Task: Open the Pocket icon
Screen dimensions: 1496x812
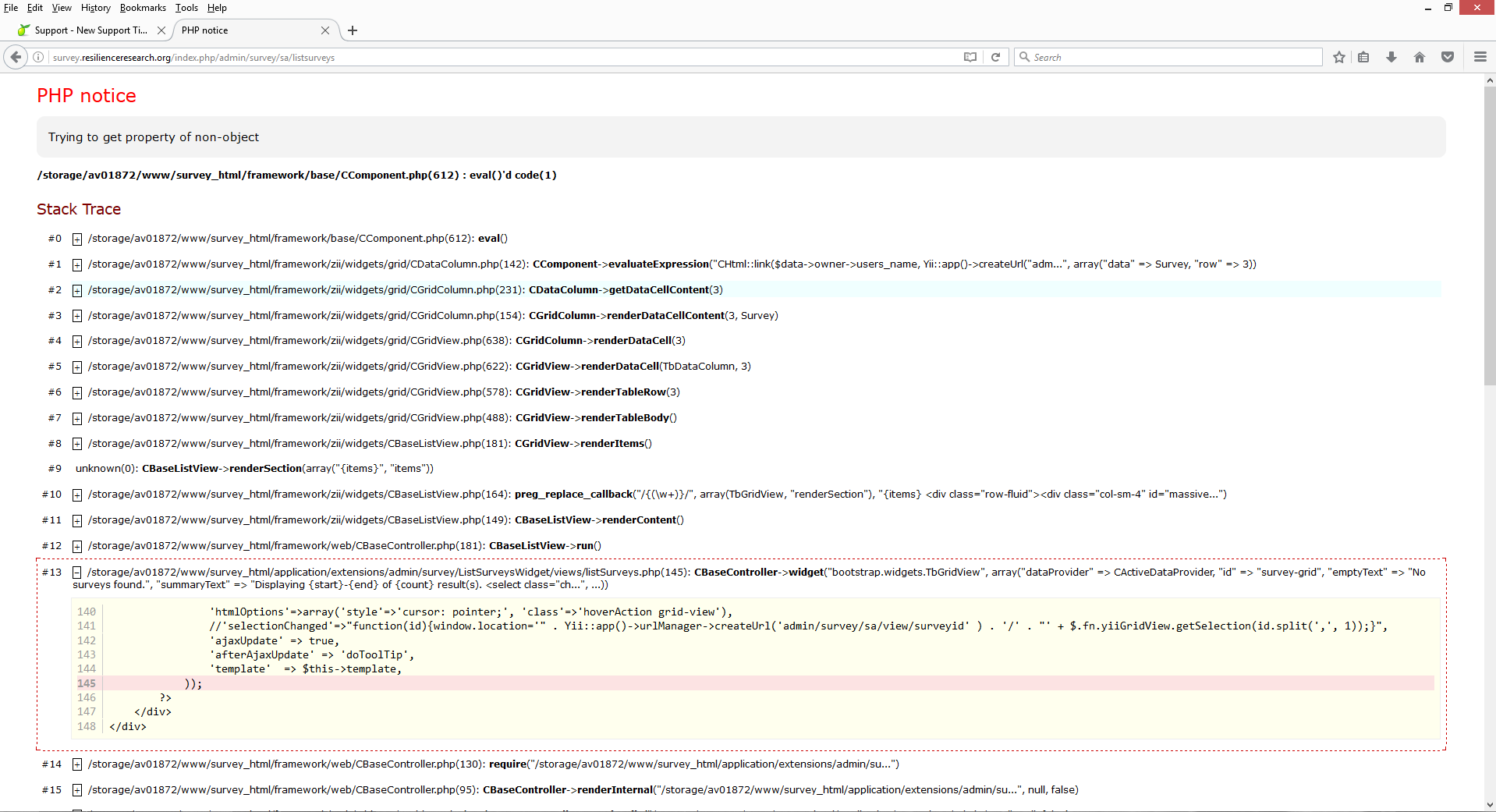Action: tap(1448, 57)
